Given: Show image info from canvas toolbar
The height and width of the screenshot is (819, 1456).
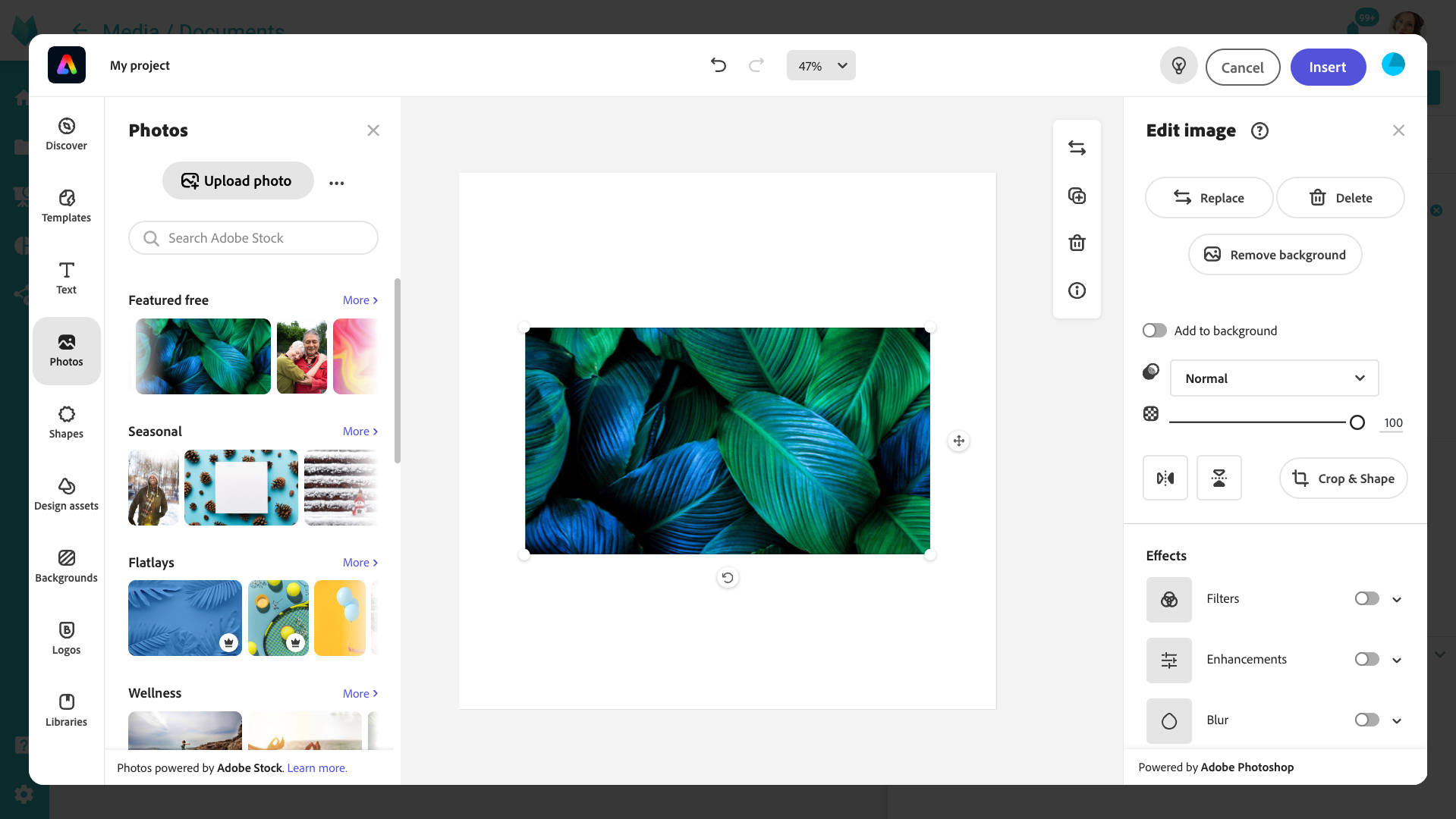Looking at the screenshot, I should 1077,290.
